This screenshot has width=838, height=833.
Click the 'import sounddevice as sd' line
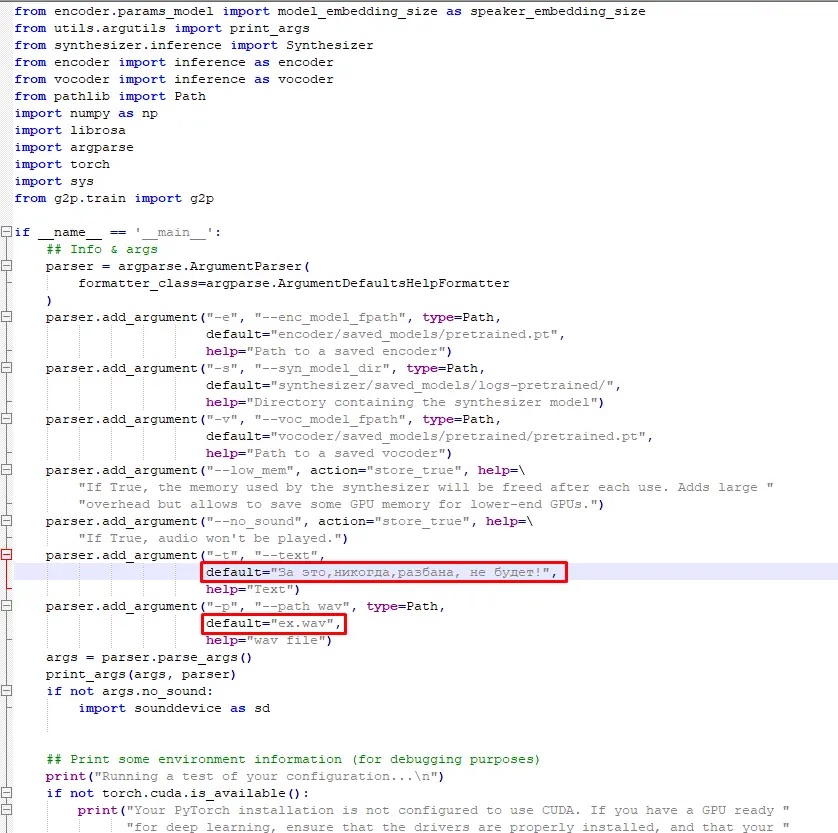[174, 709]
